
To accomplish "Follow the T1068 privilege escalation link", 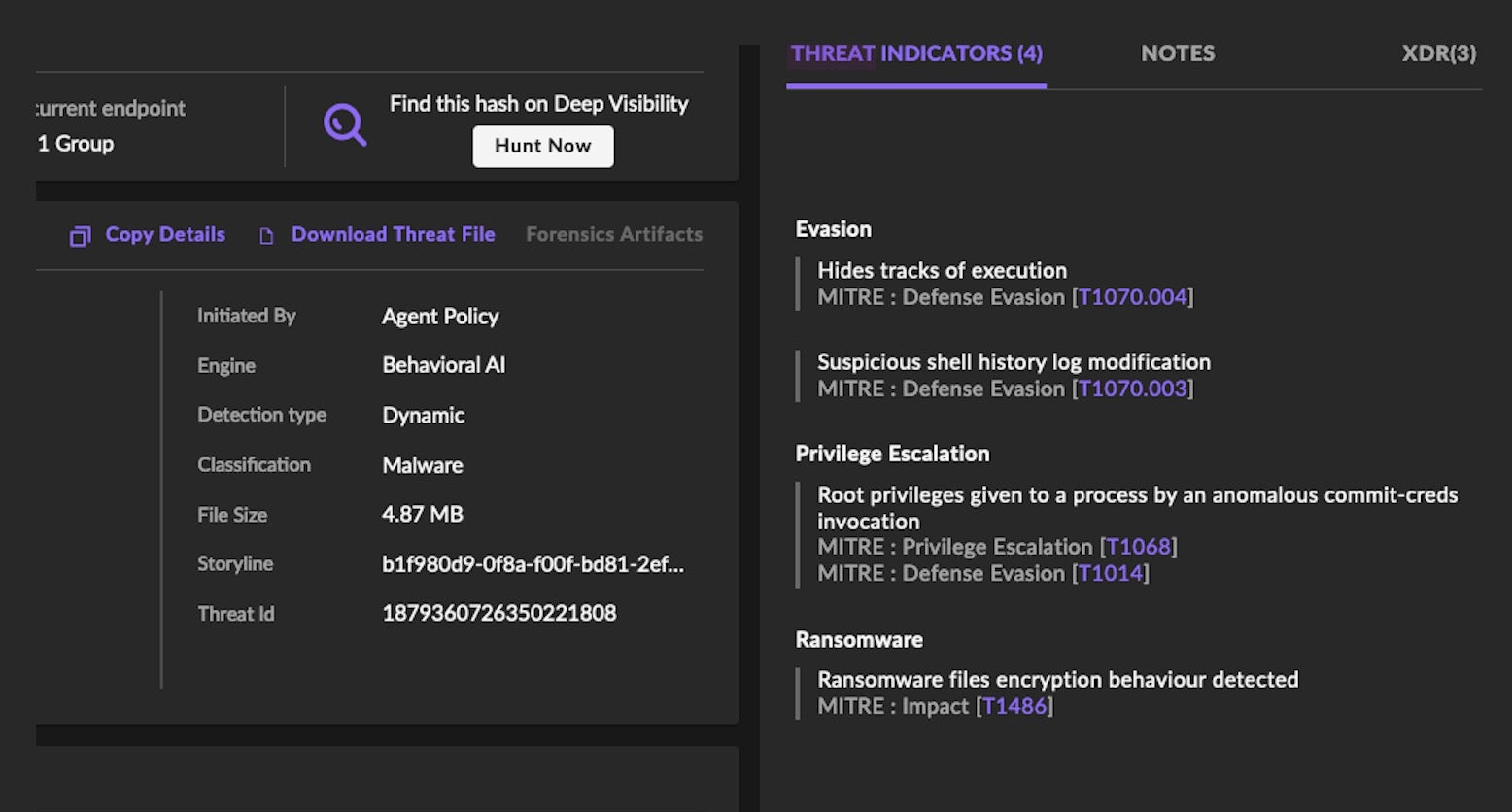I will click(1138, 547).
